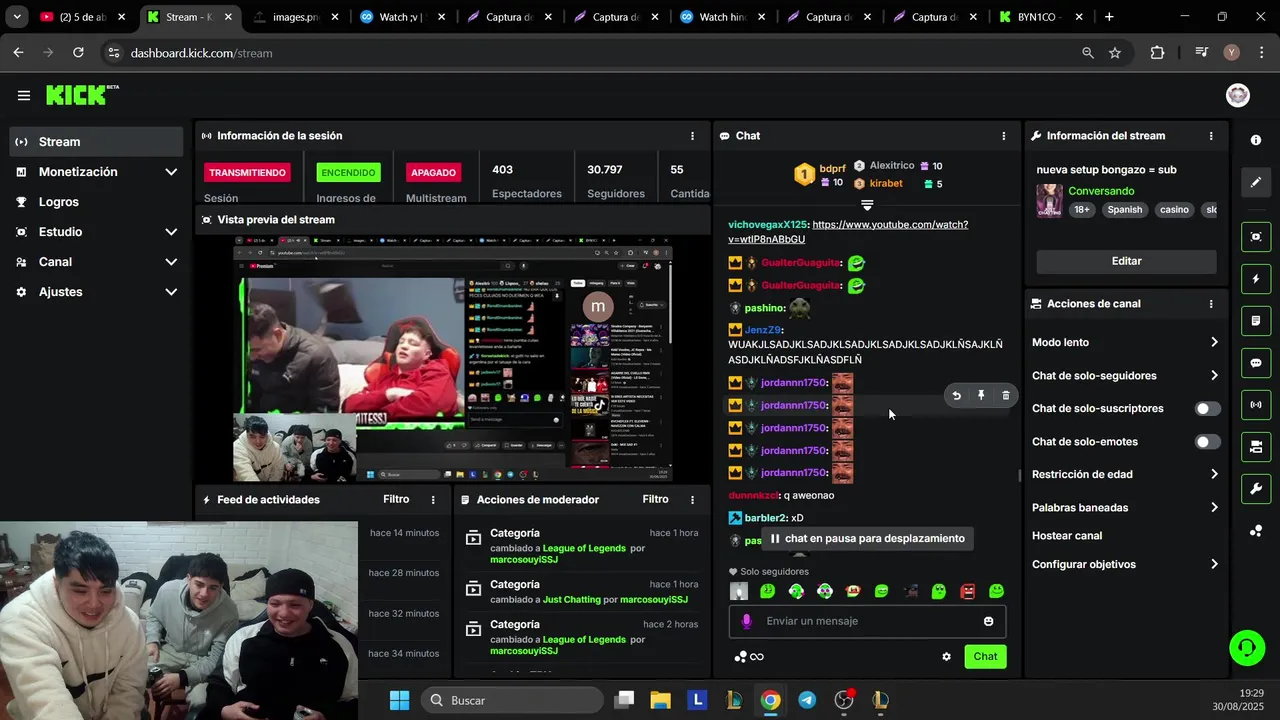Click the 'chat en pausa para desplazamiento' banner
The image size is (1280, 720).
866,539
